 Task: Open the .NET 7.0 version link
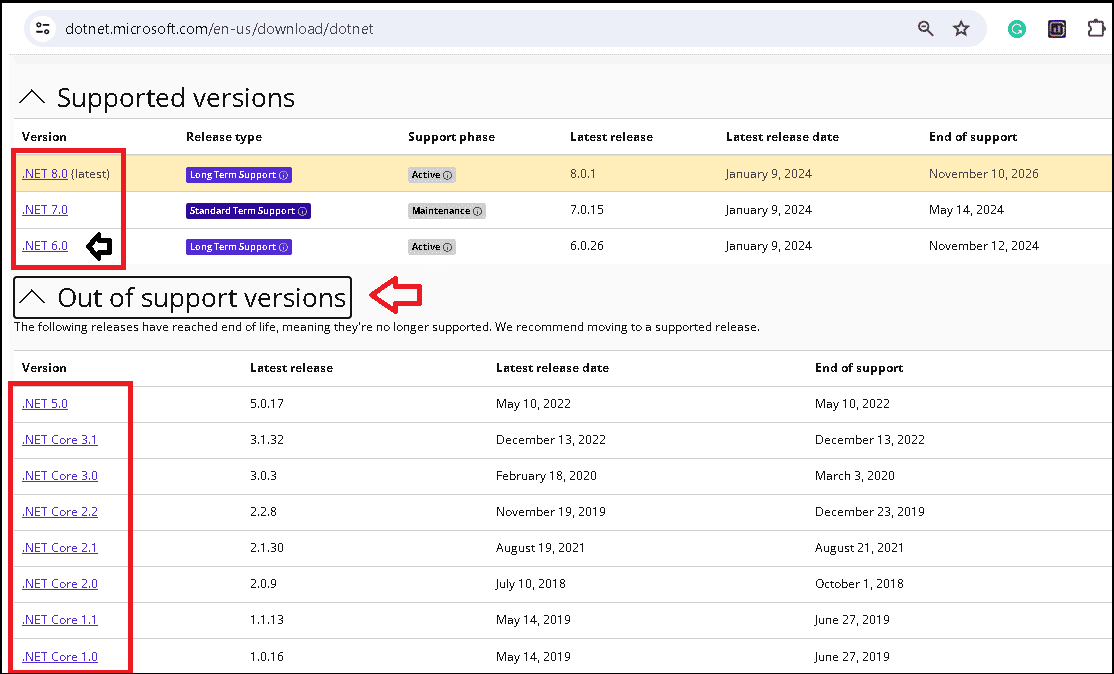45,210
